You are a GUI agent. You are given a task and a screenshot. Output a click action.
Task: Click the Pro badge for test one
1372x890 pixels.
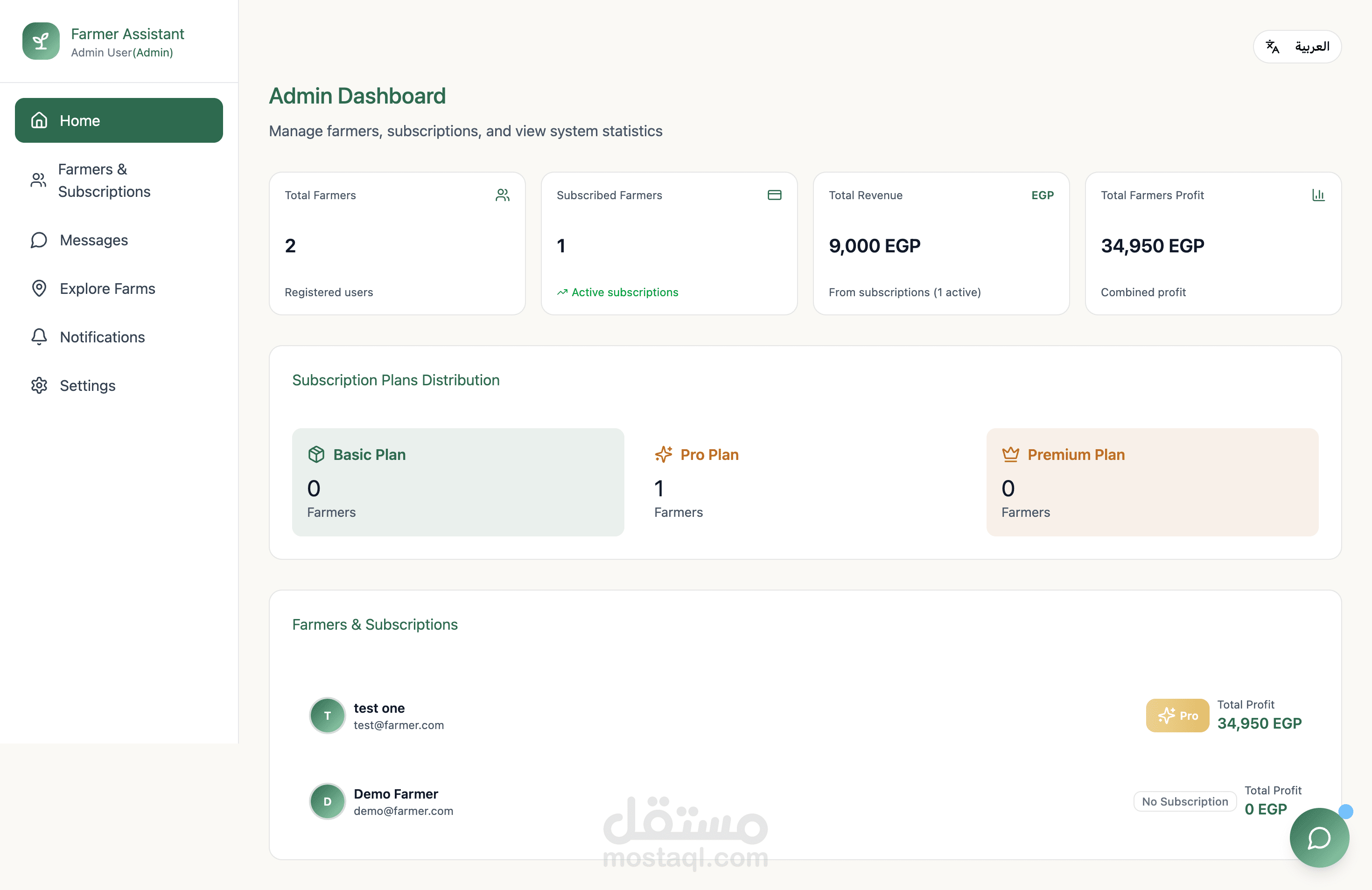coord(1177,716)
